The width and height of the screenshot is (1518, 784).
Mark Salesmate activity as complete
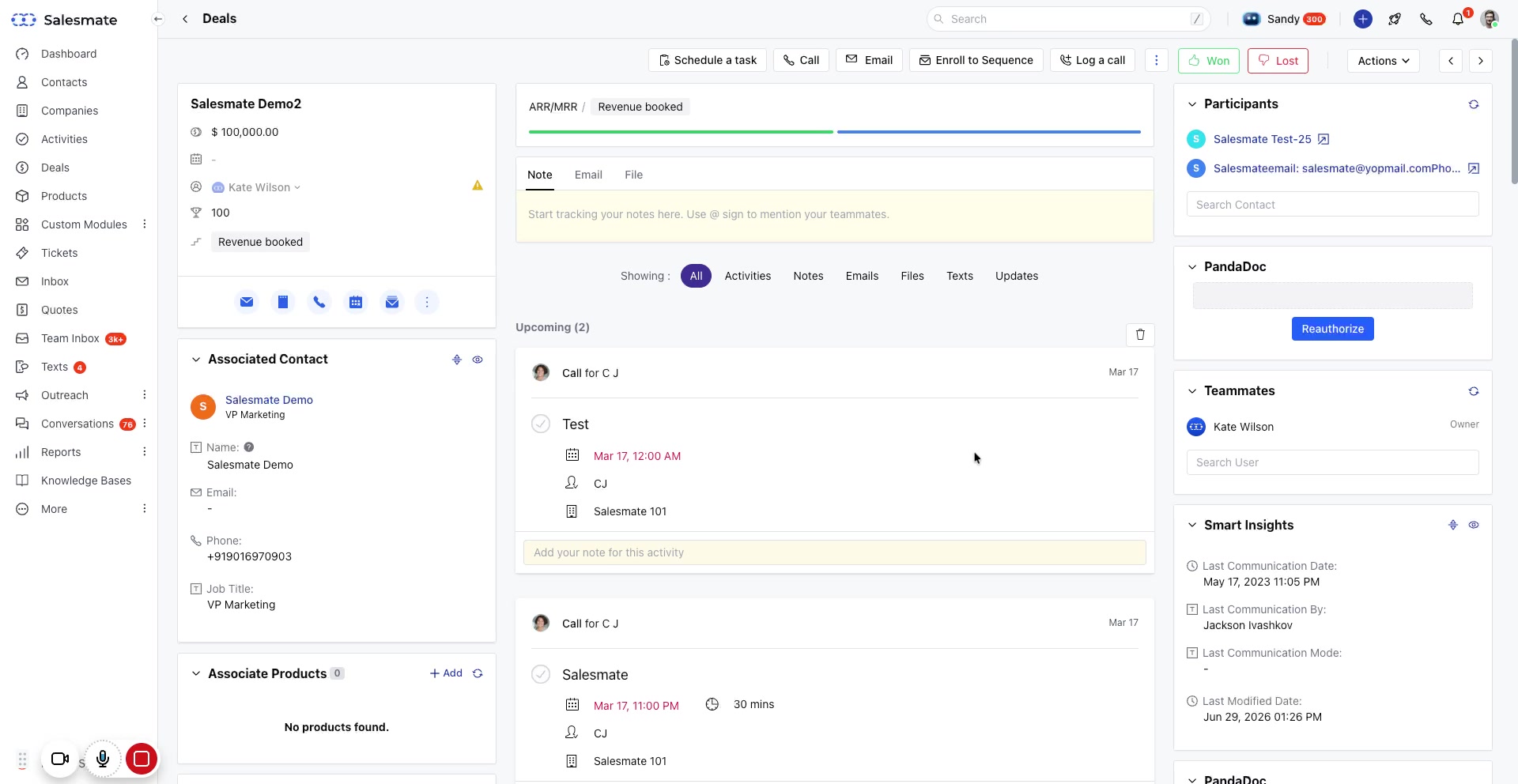pyautogui.click(x=541, y=674)
